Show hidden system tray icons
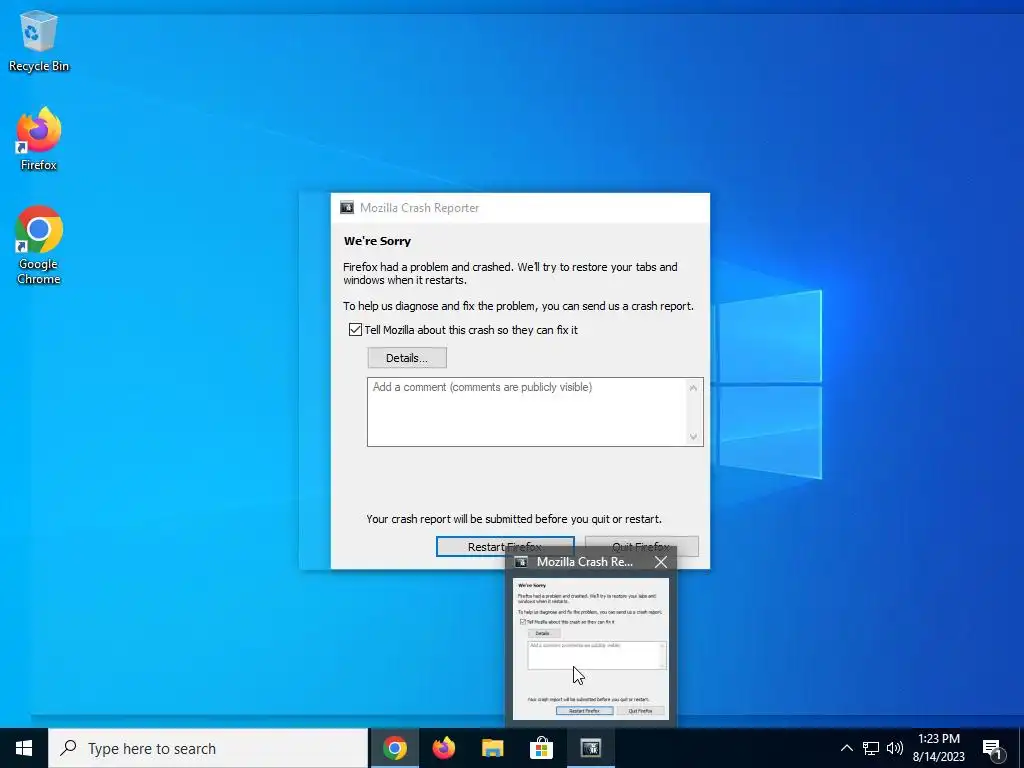 [846, 748]
